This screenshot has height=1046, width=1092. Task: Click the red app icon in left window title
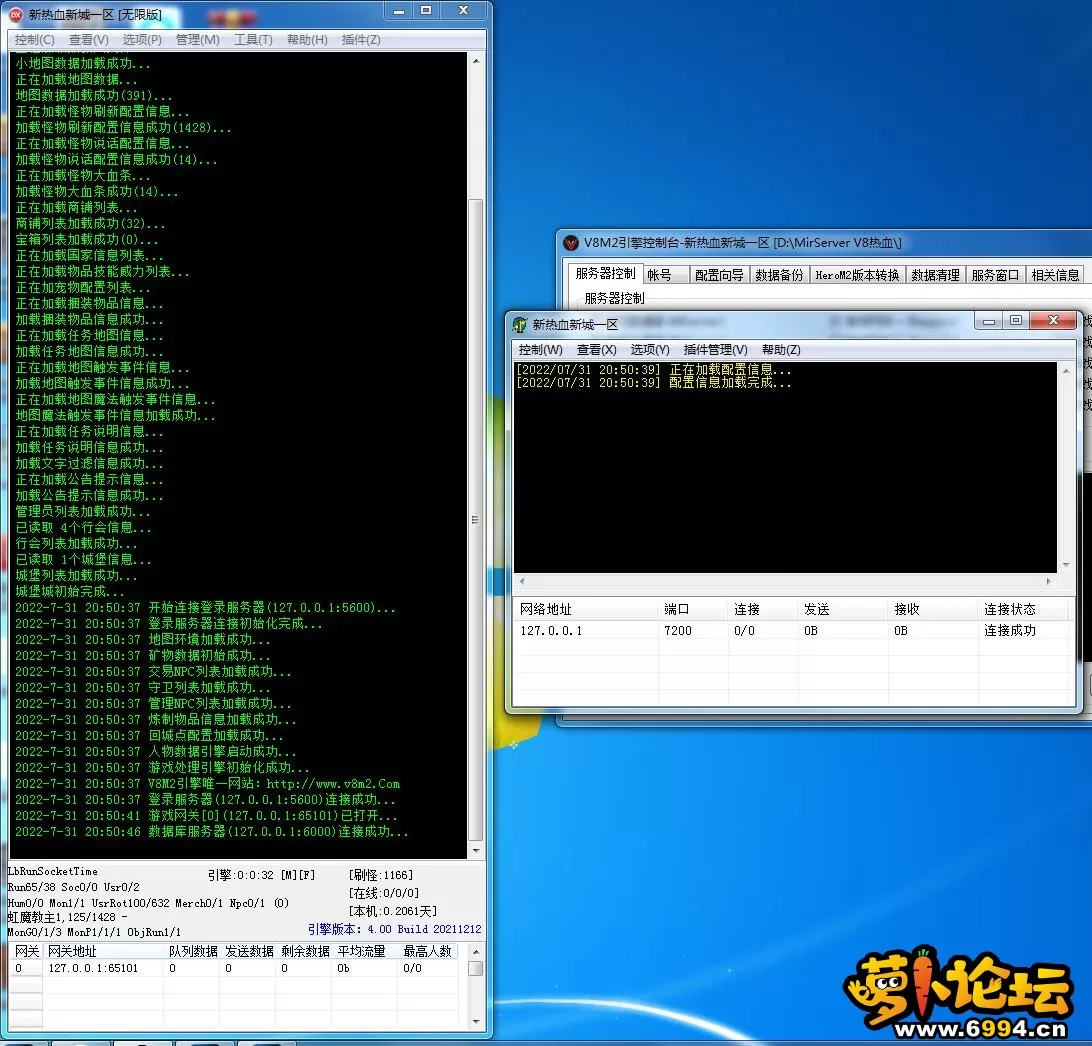16,14
